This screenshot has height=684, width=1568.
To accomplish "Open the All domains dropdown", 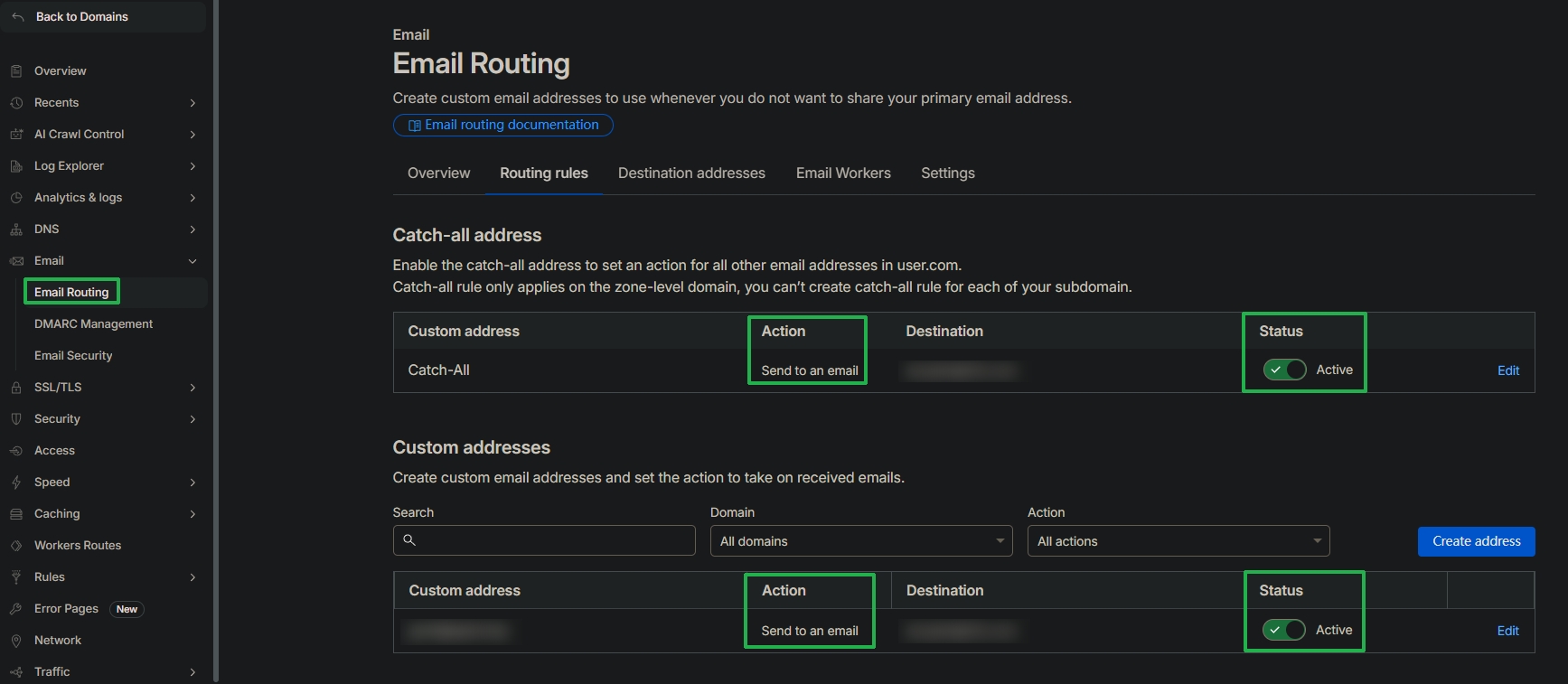I will (x=860, y=541).
